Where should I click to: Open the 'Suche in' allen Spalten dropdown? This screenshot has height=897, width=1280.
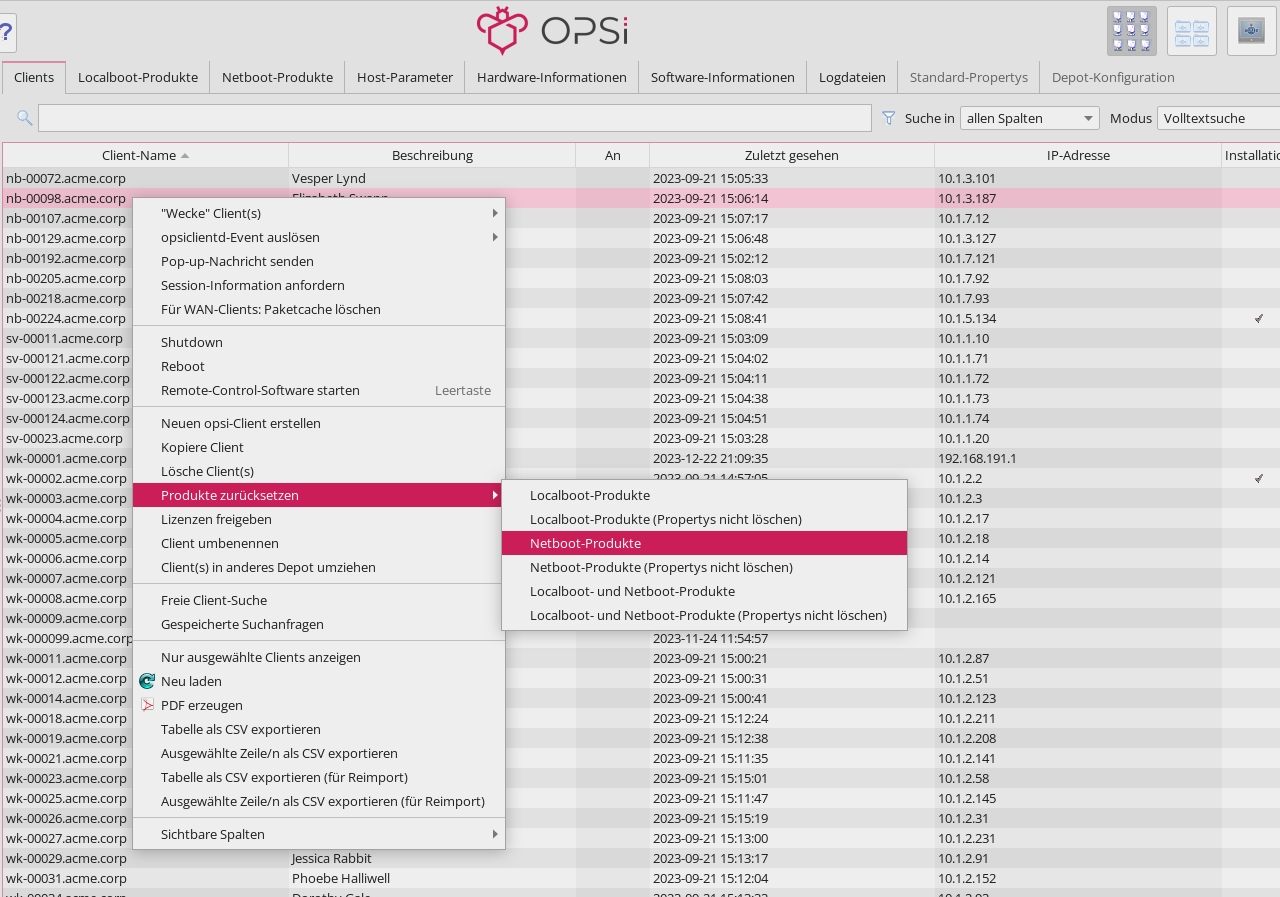coord(1030,118)
